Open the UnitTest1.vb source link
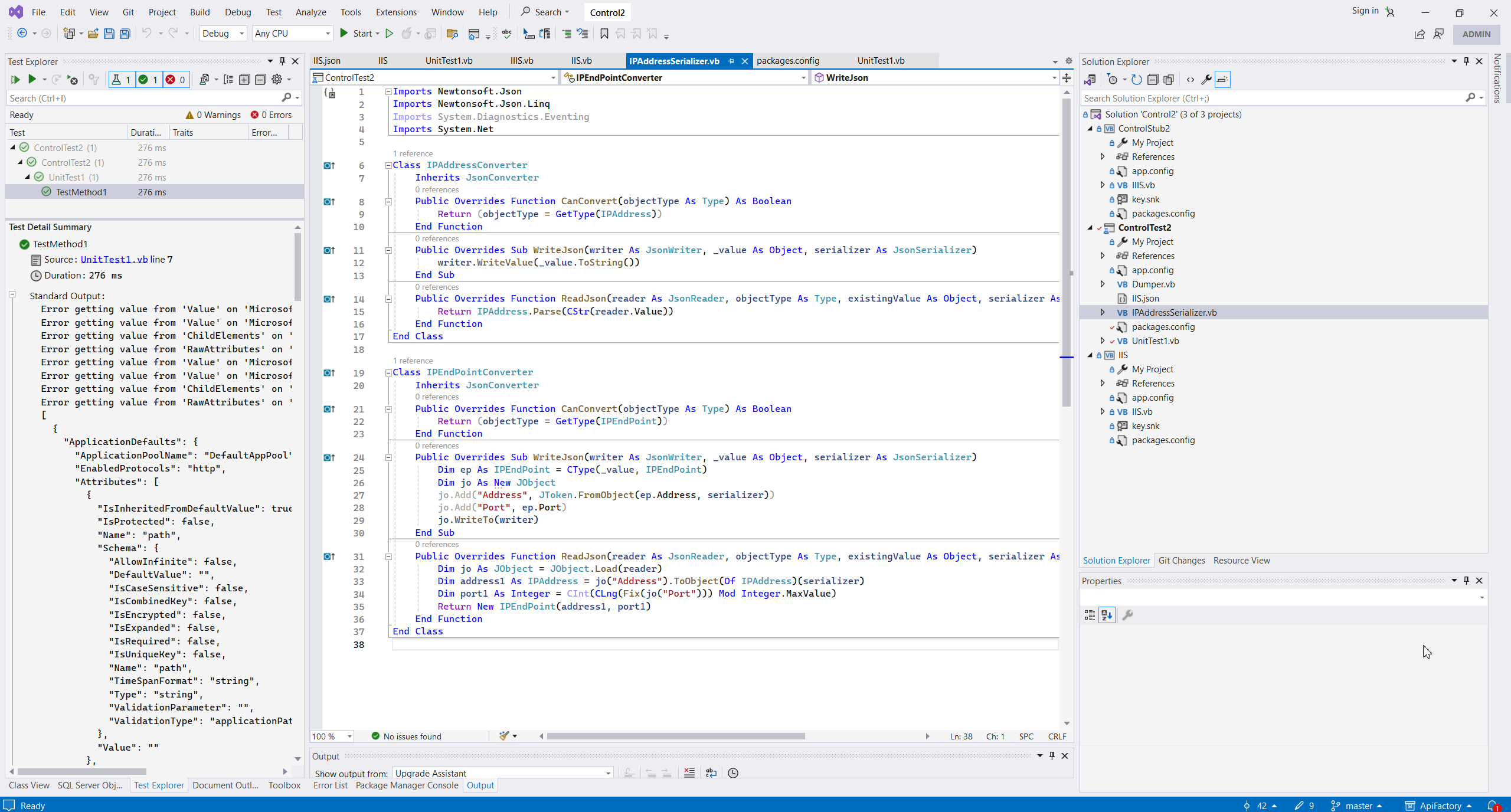The image size is (1511, 812). tap(114, 259)
